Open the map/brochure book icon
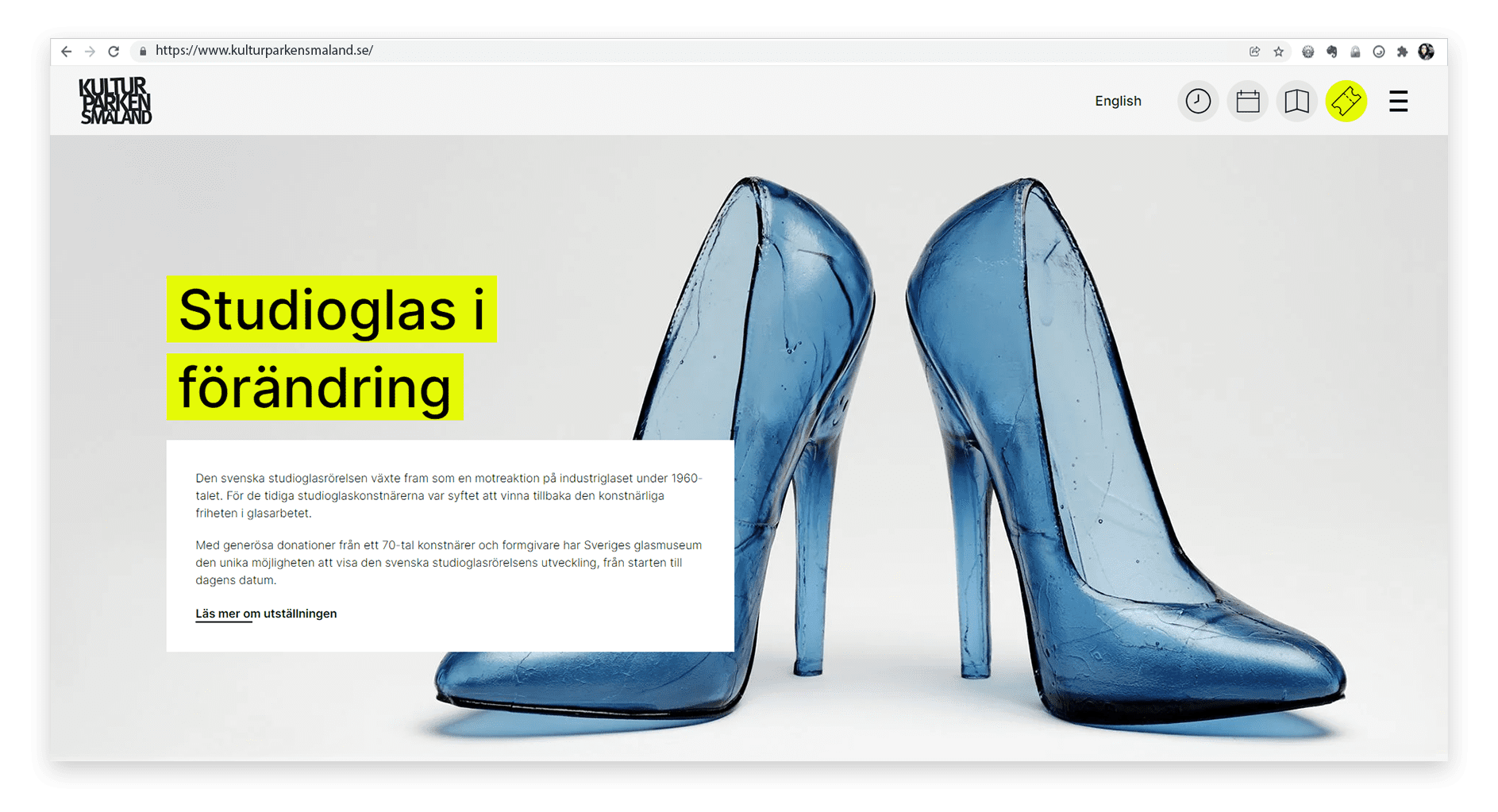This screenshot has height=812, width=1498. [x=1296, y=101]
